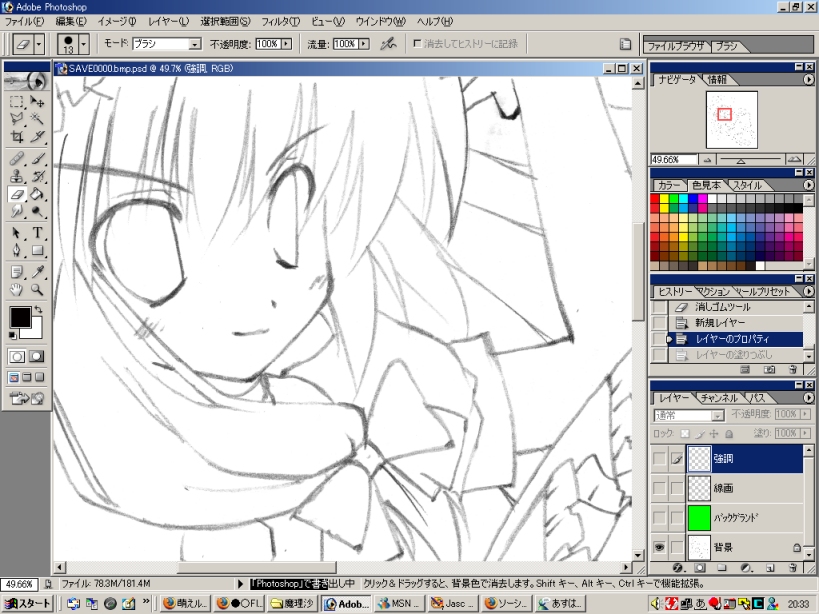Screen dimensions: 819x614
Task: Open the Navigator panel flyout menu
Action: click(808, 79)
